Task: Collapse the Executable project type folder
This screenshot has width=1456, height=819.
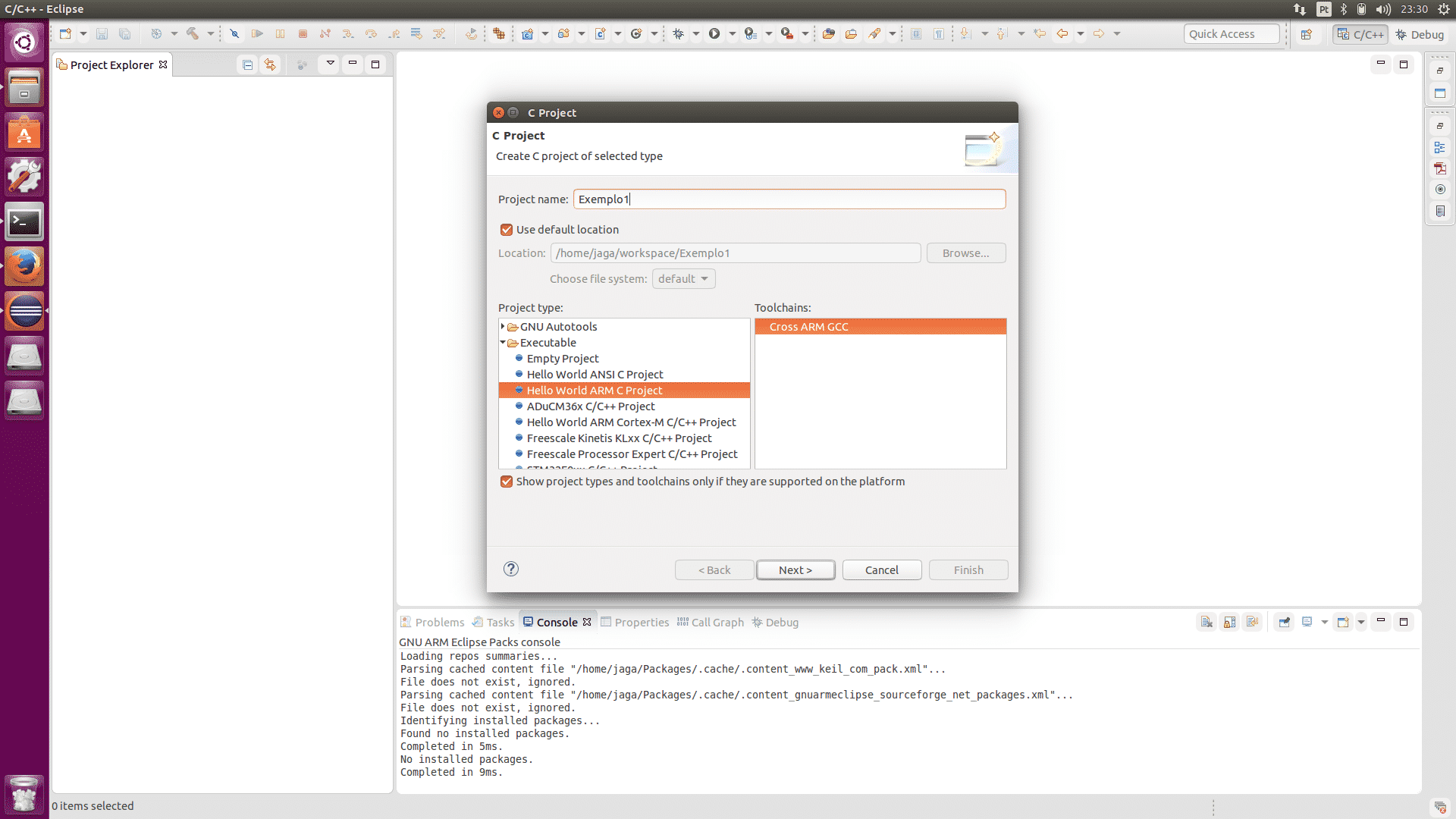Action: (x=503, y=342)
